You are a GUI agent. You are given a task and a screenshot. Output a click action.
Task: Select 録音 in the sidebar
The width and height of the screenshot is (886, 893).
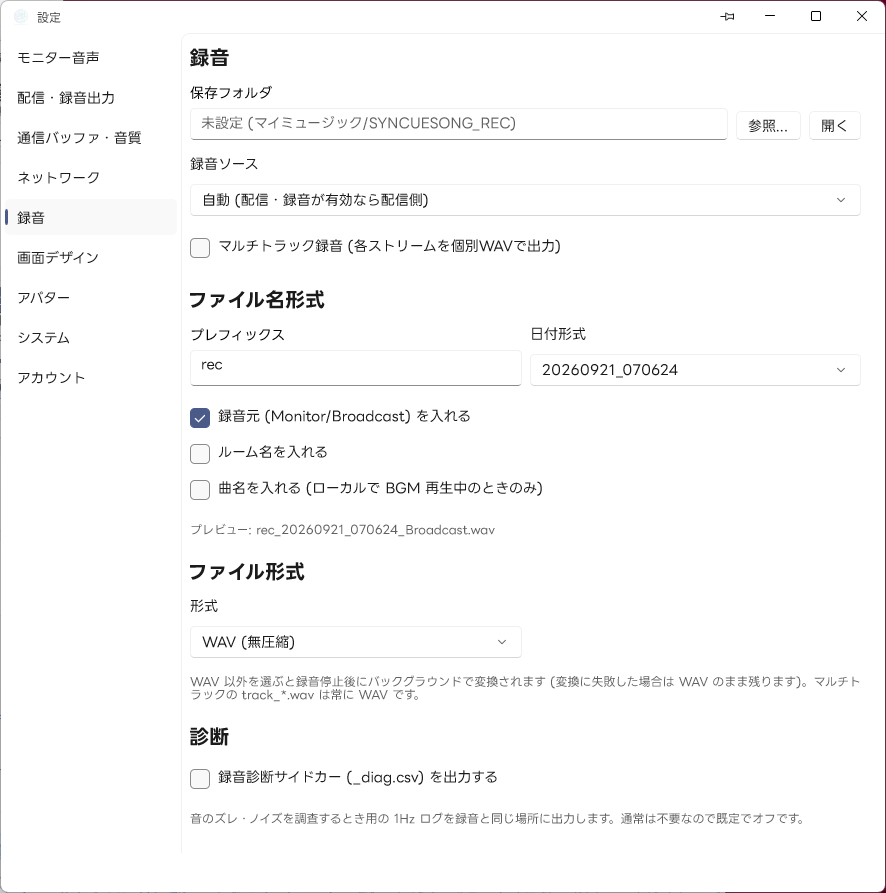point(91,217)
